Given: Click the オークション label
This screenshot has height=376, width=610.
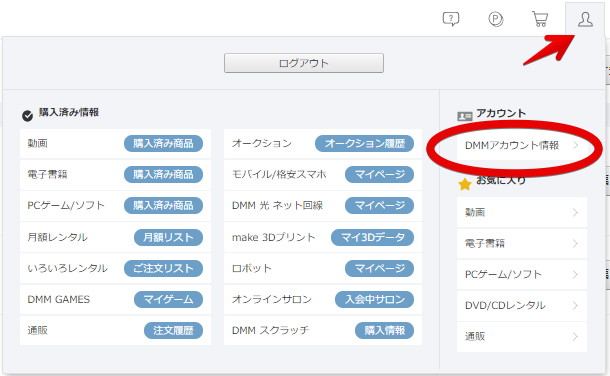Looking at the screenshot, I should 261,143.
